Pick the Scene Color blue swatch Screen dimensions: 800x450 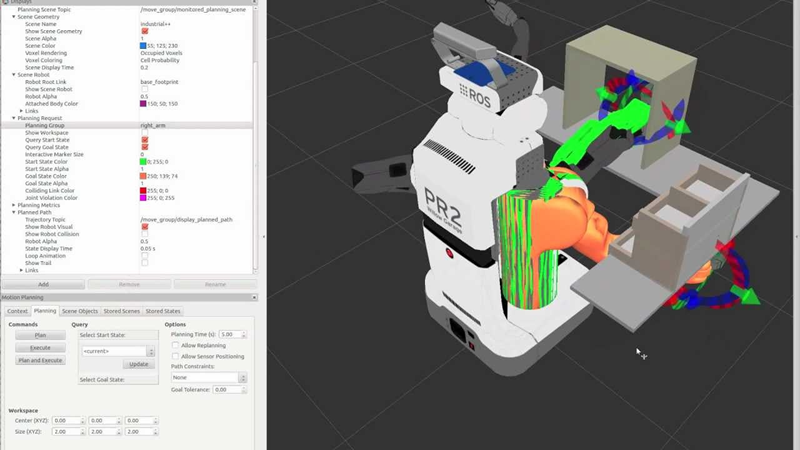143,45
